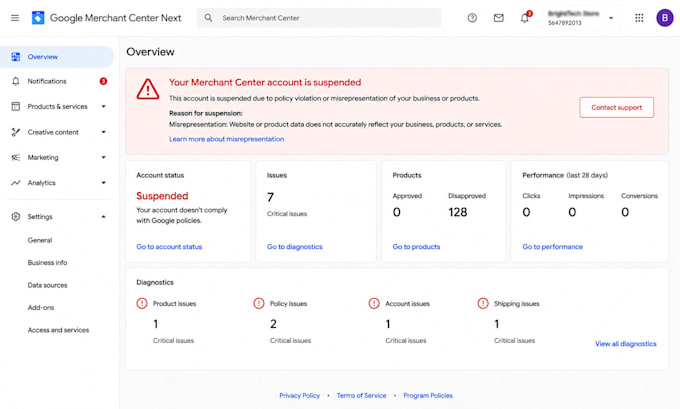Viewport: 680px width, 409px height.
Task: Follow Go to diagnostics link
Action: point(294,246)
